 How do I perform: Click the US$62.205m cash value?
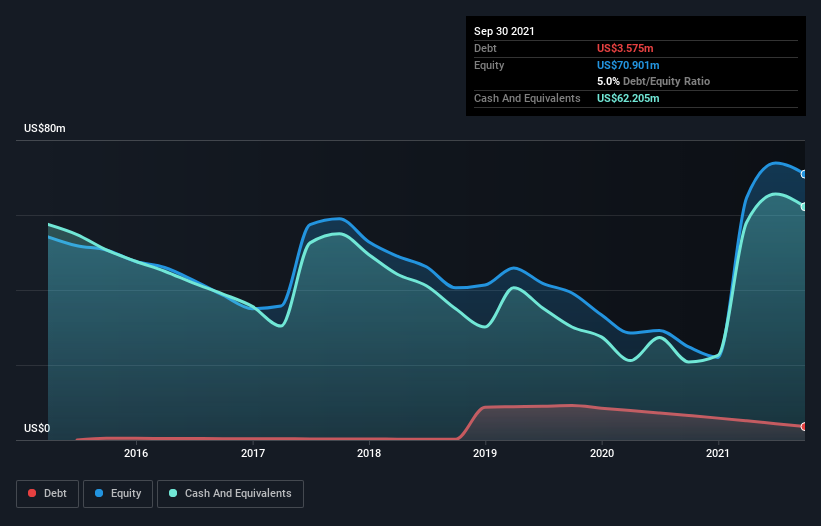coord(628,98)
